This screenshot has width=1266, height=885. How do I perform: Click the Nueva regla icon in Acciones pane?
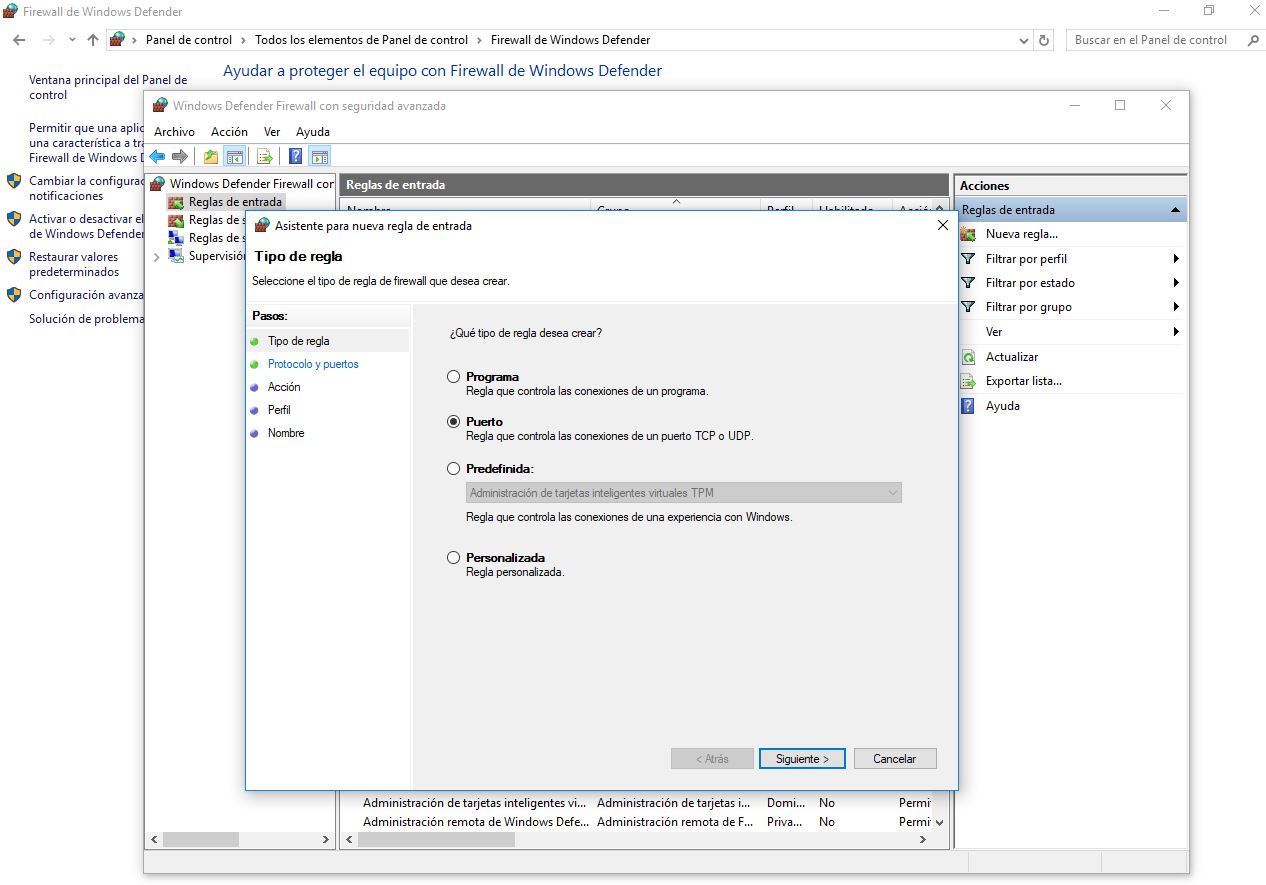968,234
